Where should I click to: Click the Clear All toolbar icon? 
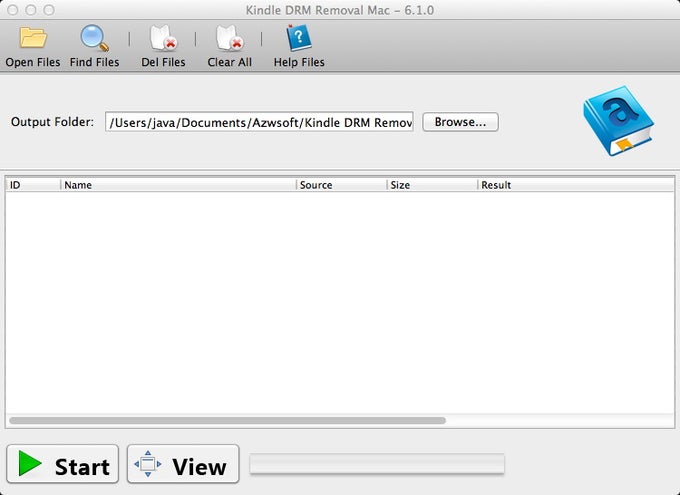point(229,38)
